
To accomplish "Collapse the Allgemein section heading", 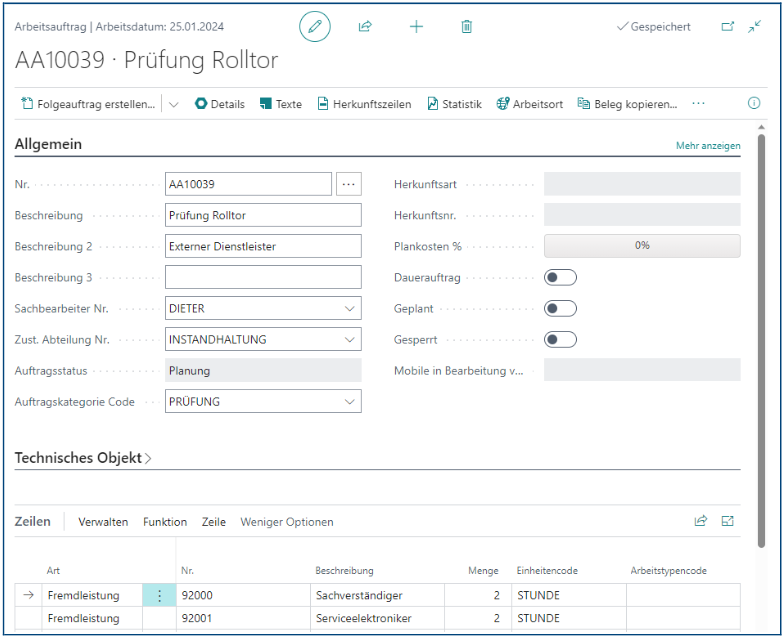I will [x=48, y=144].
